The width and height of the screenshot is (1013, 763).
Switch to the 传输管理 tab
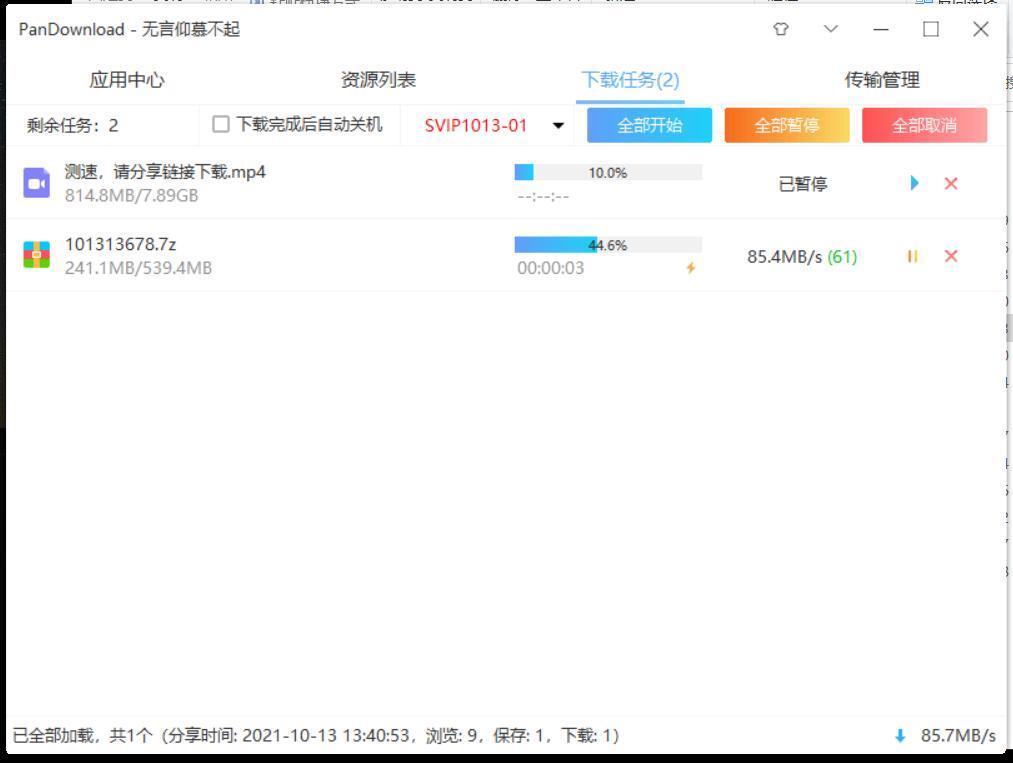coord(882,78)
